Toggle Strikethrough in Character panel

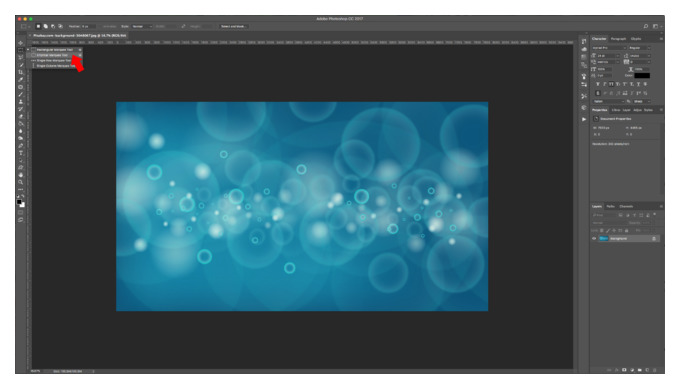(x=645, y=84)
